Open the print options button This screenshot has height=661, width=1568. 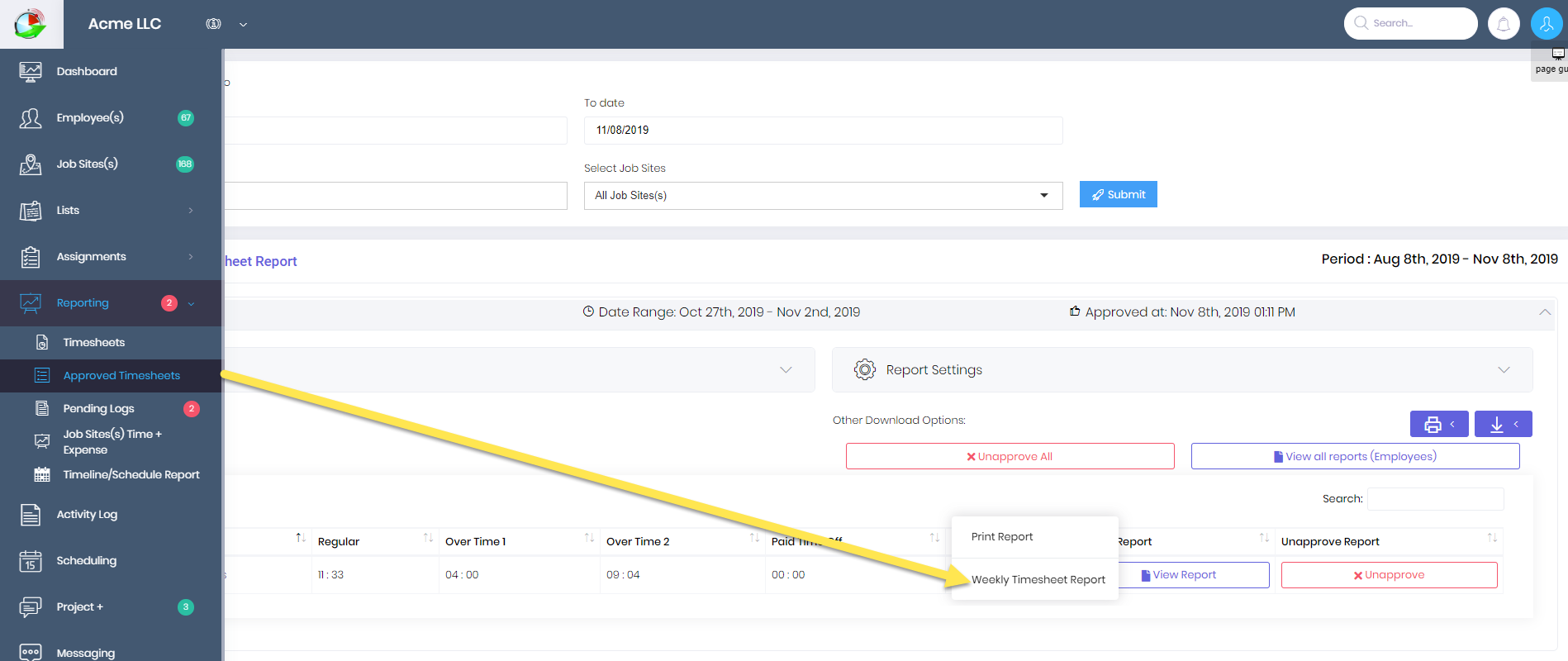tap(1439, 424)
